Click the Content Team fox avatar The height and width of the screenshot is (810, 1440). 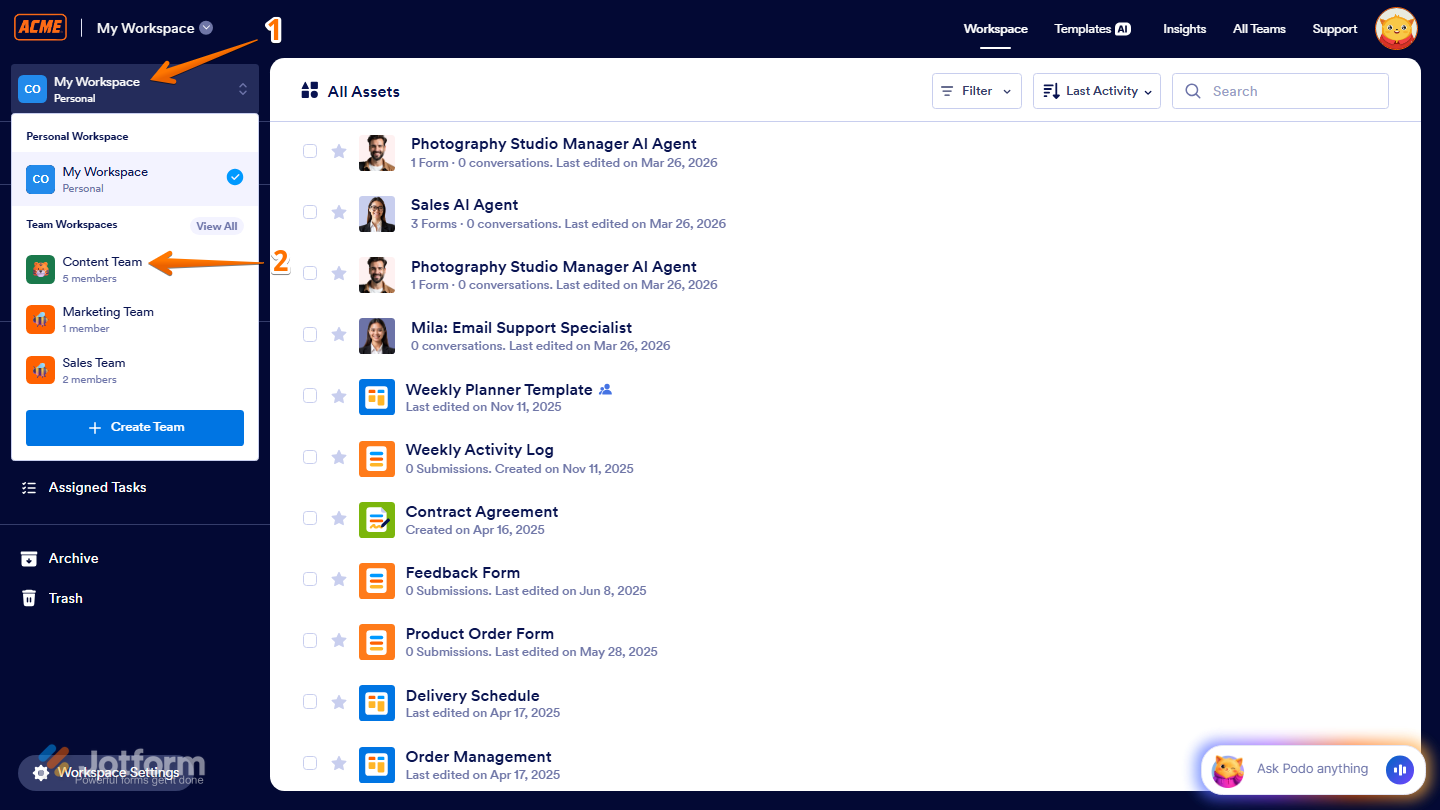point(40,269)
